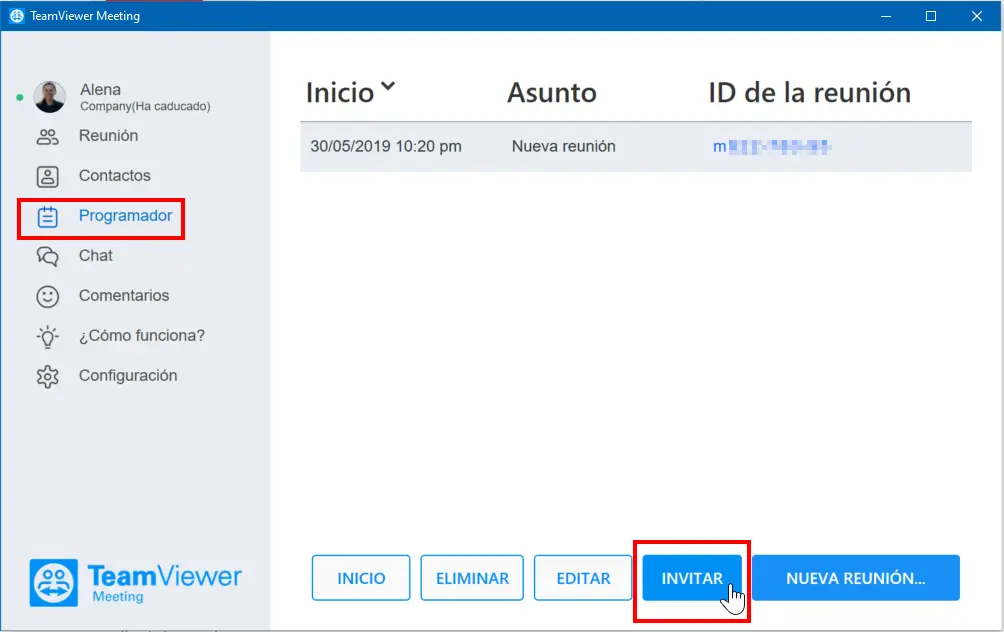Maximize the TeamViewer Meeting window

point(931,16)
